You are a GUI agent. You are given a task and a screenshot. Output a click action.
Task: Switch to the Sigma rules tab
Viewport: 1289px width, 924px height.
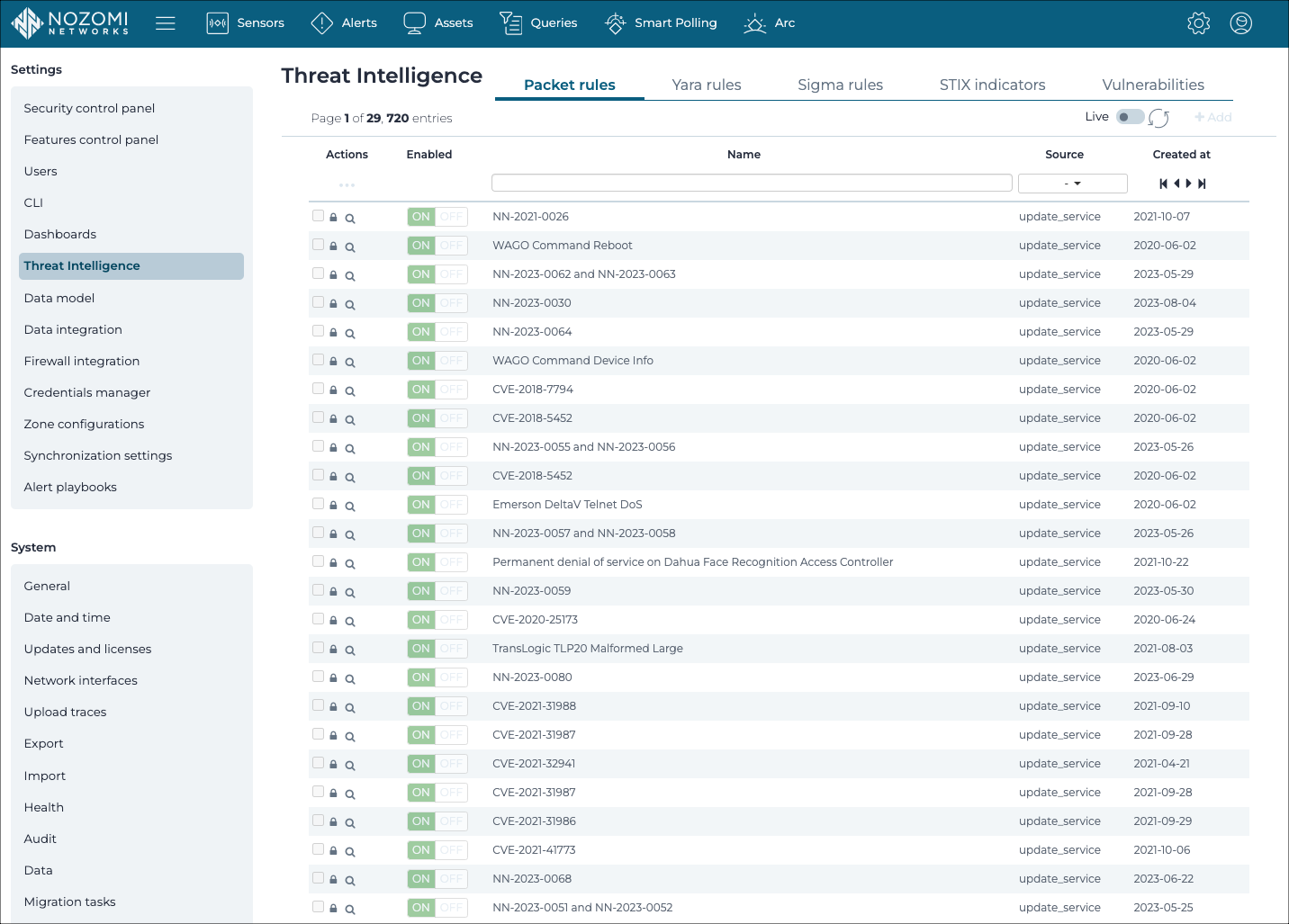pyautogui.click(x=840, y=85)
